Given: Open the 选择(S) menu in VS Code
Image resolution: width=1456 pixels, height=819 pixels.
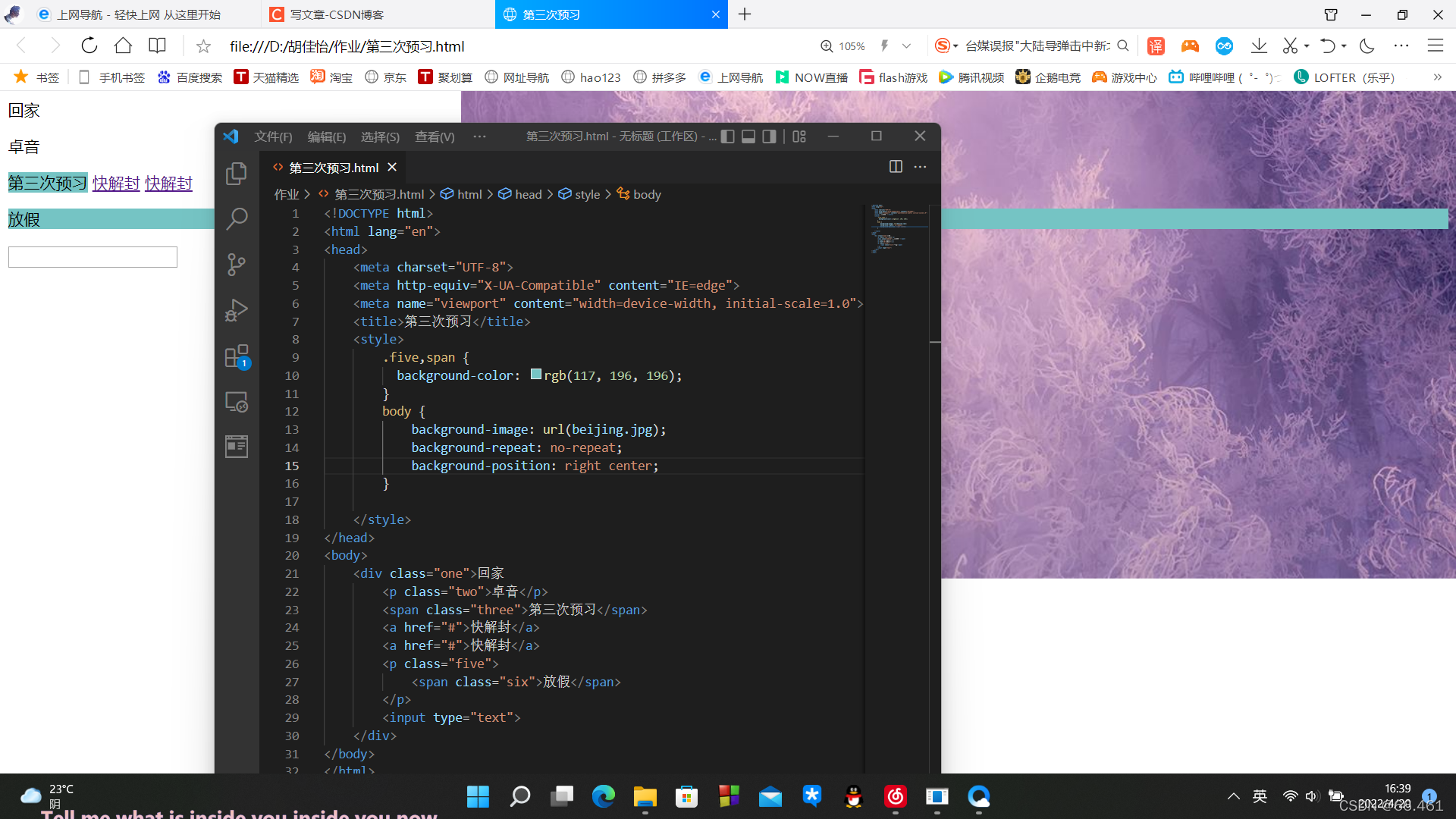Looking at the screenshot, I should 380,136.
